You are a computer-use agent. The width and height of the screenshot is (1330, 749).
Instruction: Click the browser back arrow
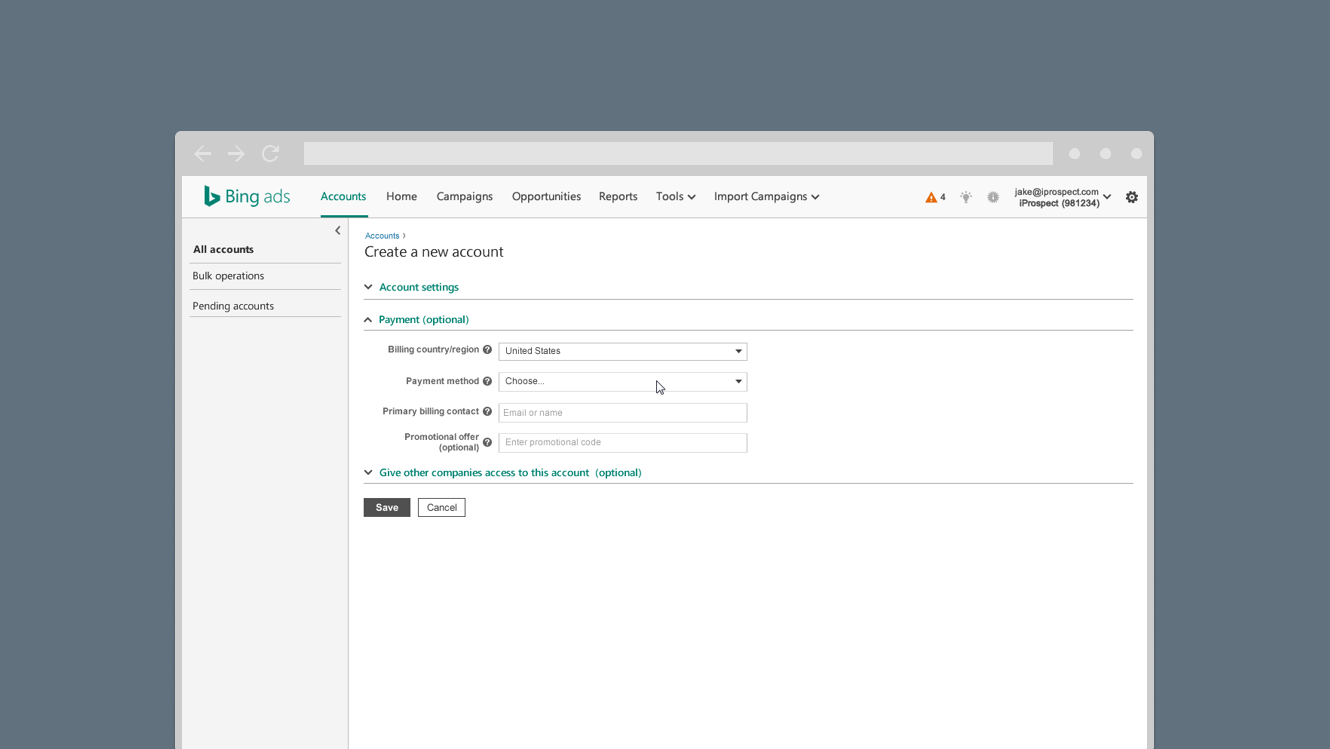pyautogui.click(x=203, y=154)
